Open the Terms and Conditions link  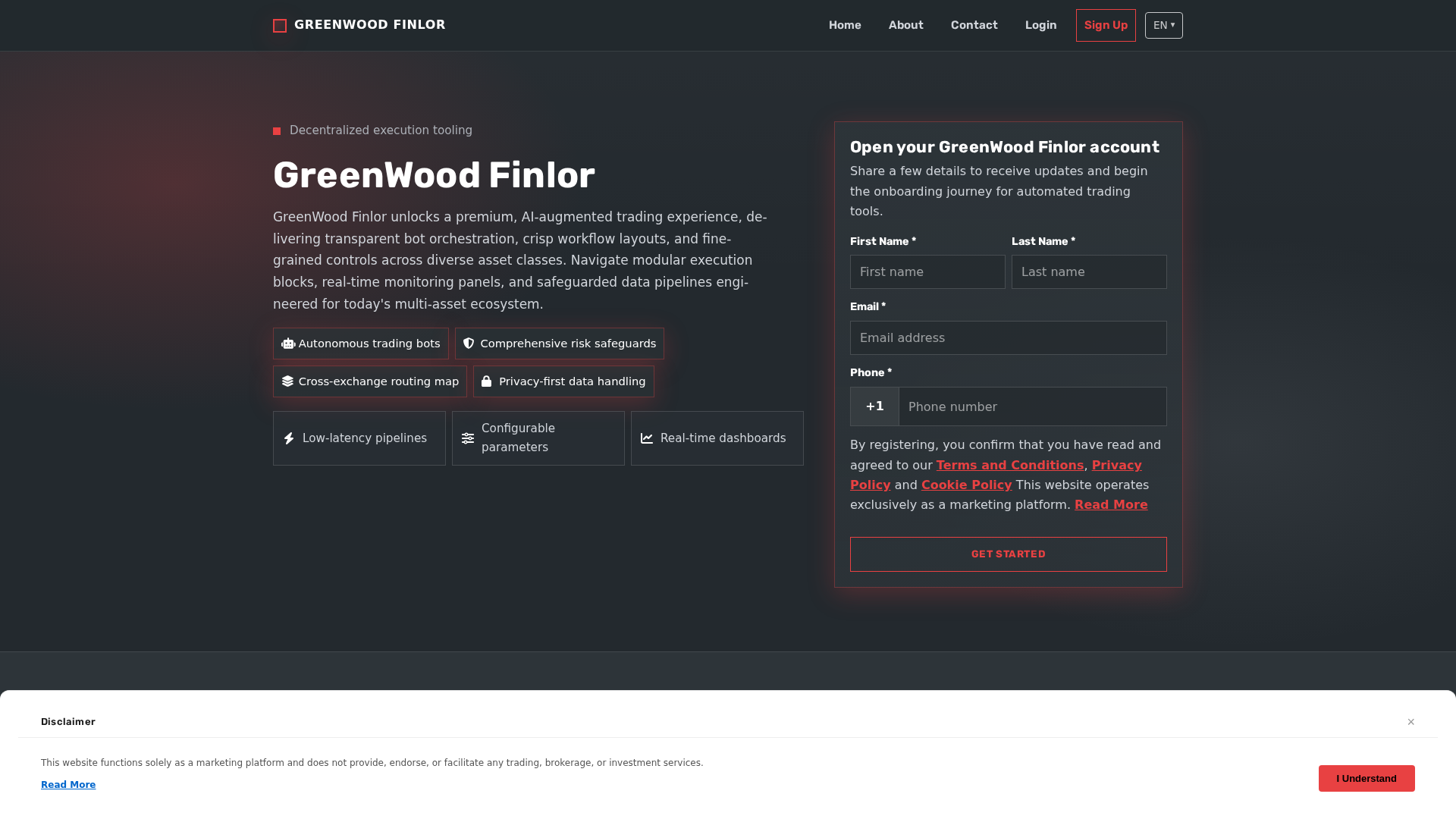click(x=1010, y=466)
